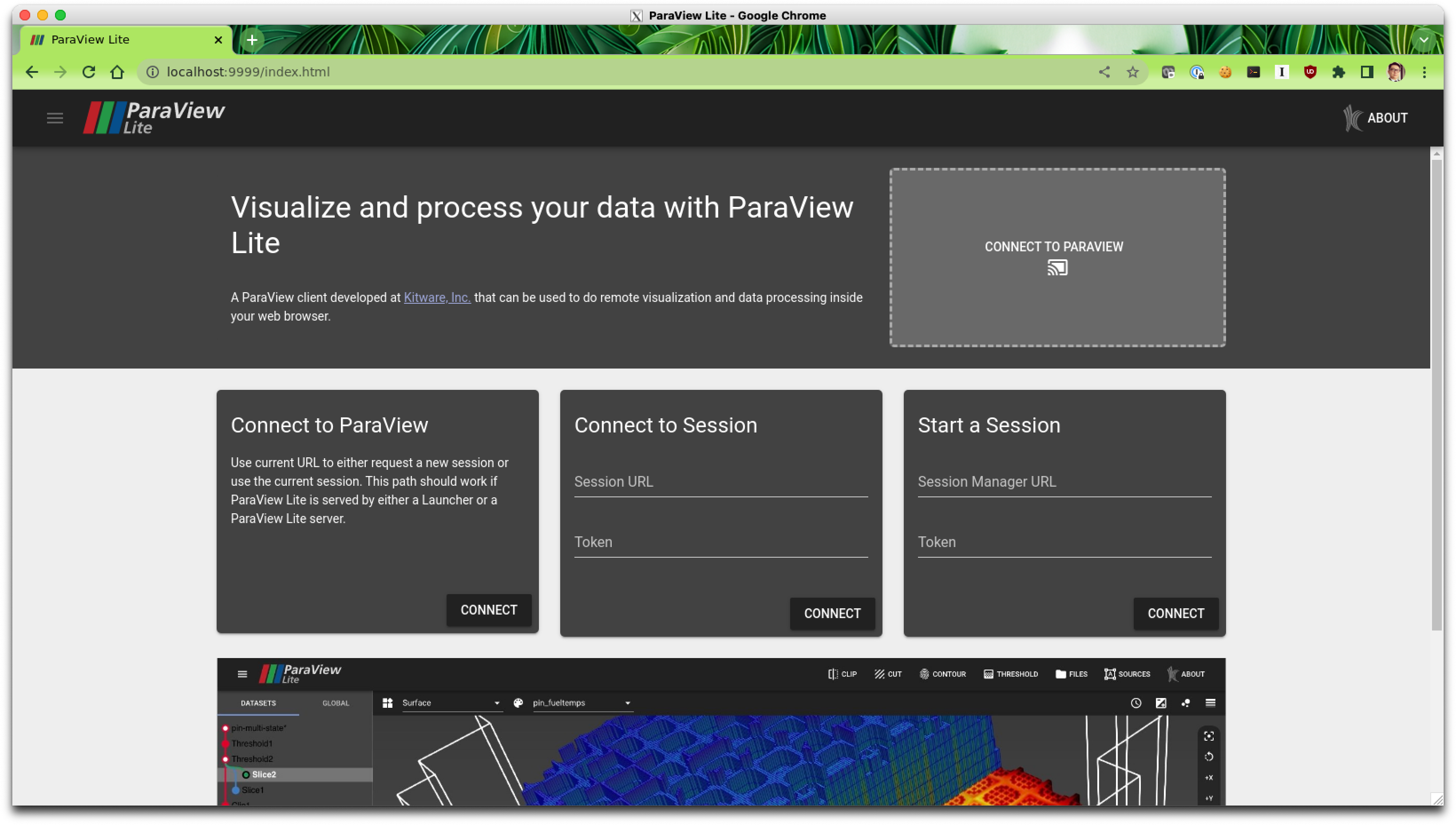Toggle the Chrome side panel icon
The height and width of the screenshot is (825, 1456).
[x=1366, y=72]
